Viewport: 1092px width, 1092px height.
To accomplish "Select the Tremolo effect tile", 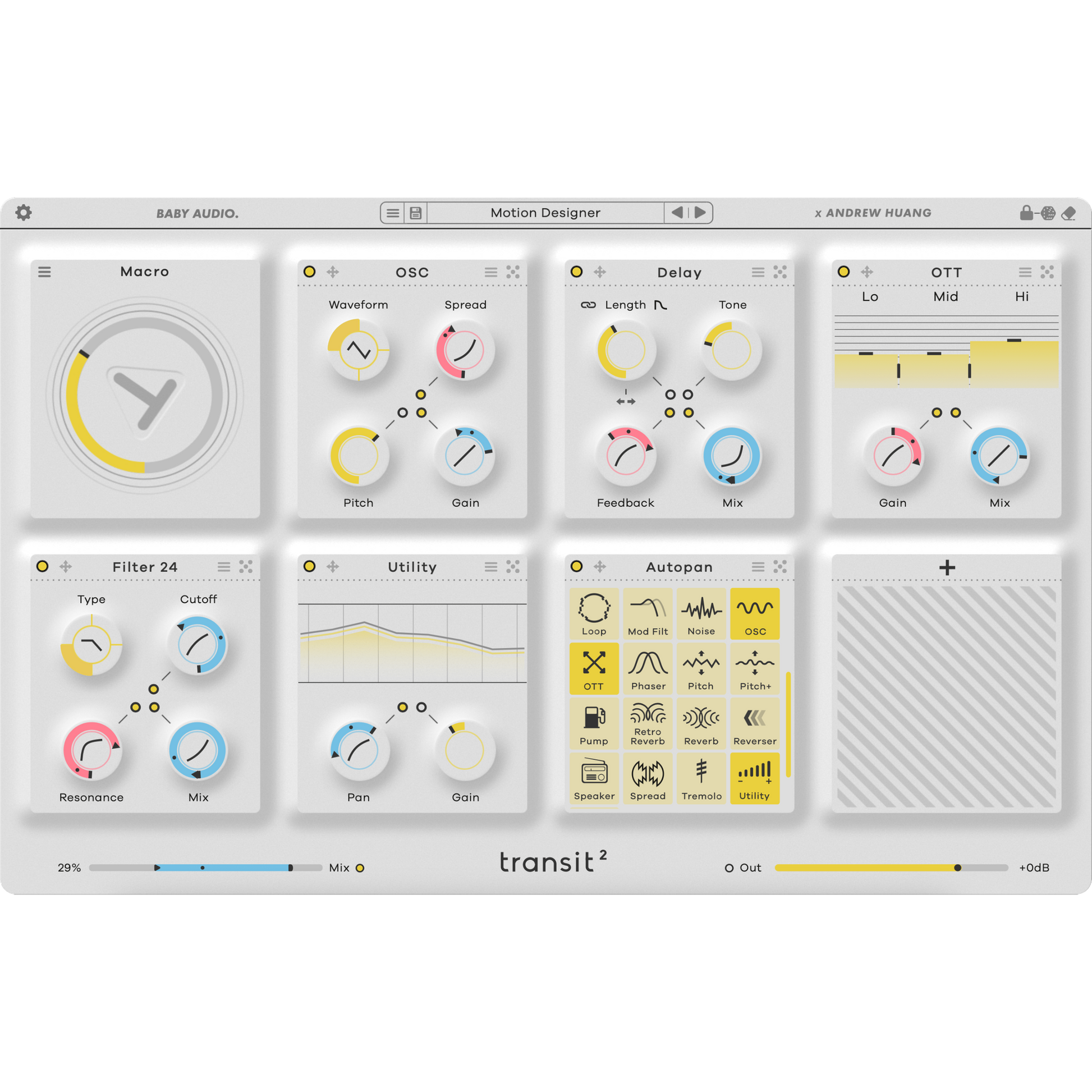I will click(x=701, y=778).
